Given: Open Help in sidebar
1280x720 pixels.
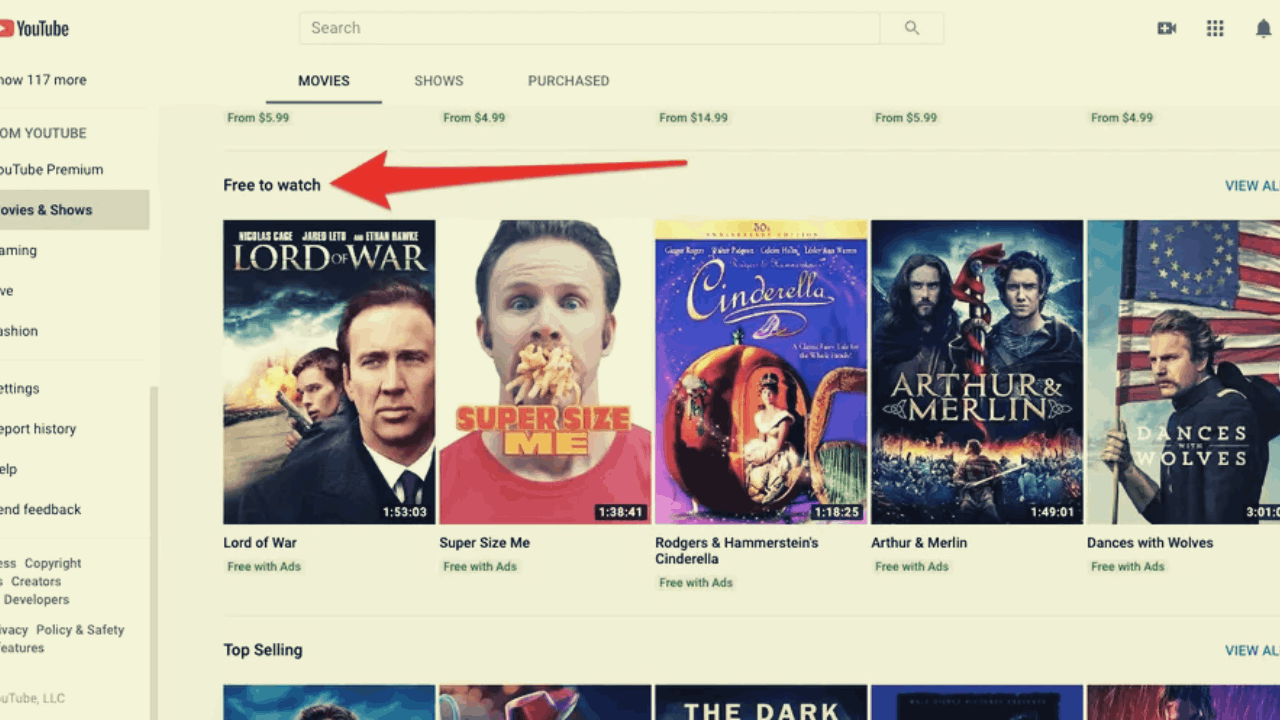Looking at the screenshot, I should [9, 469].
